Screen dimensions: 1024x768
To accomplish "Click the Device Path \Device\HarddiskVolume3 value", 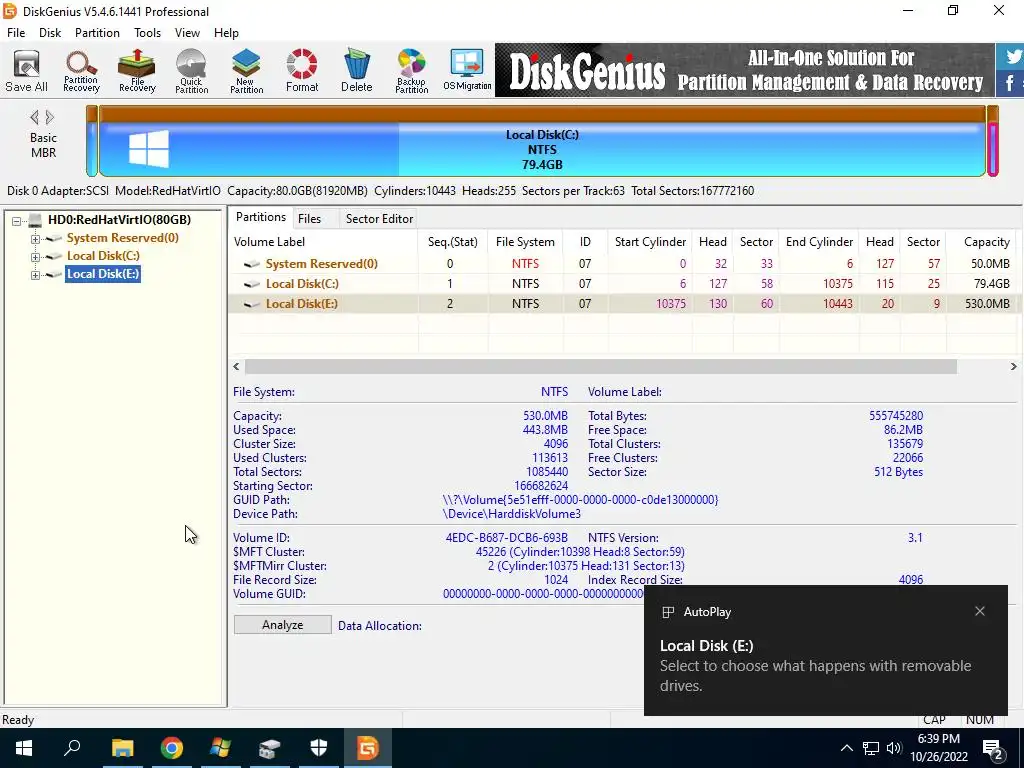I will [x=511, y=514].
